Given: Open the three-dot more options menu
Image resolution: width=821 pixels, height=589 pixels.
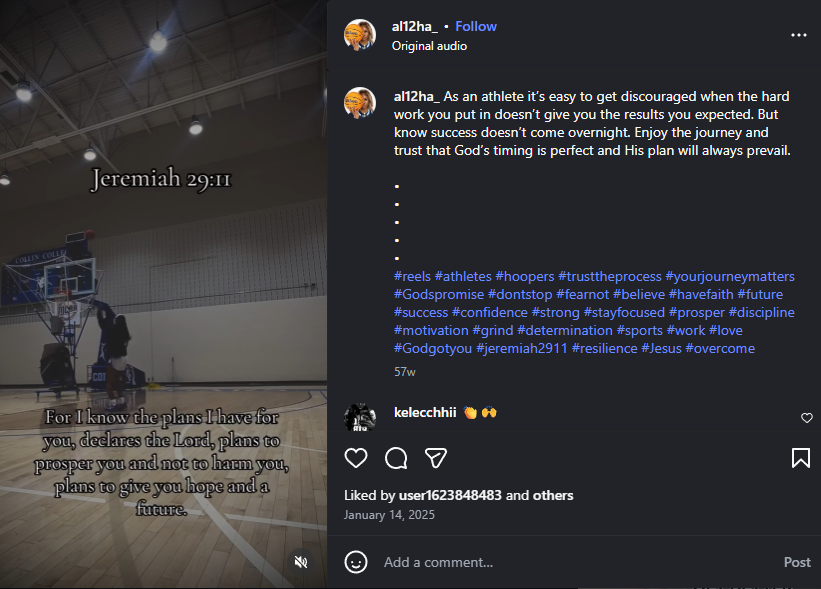Looking at the screenshot, I should coord(798,35).
